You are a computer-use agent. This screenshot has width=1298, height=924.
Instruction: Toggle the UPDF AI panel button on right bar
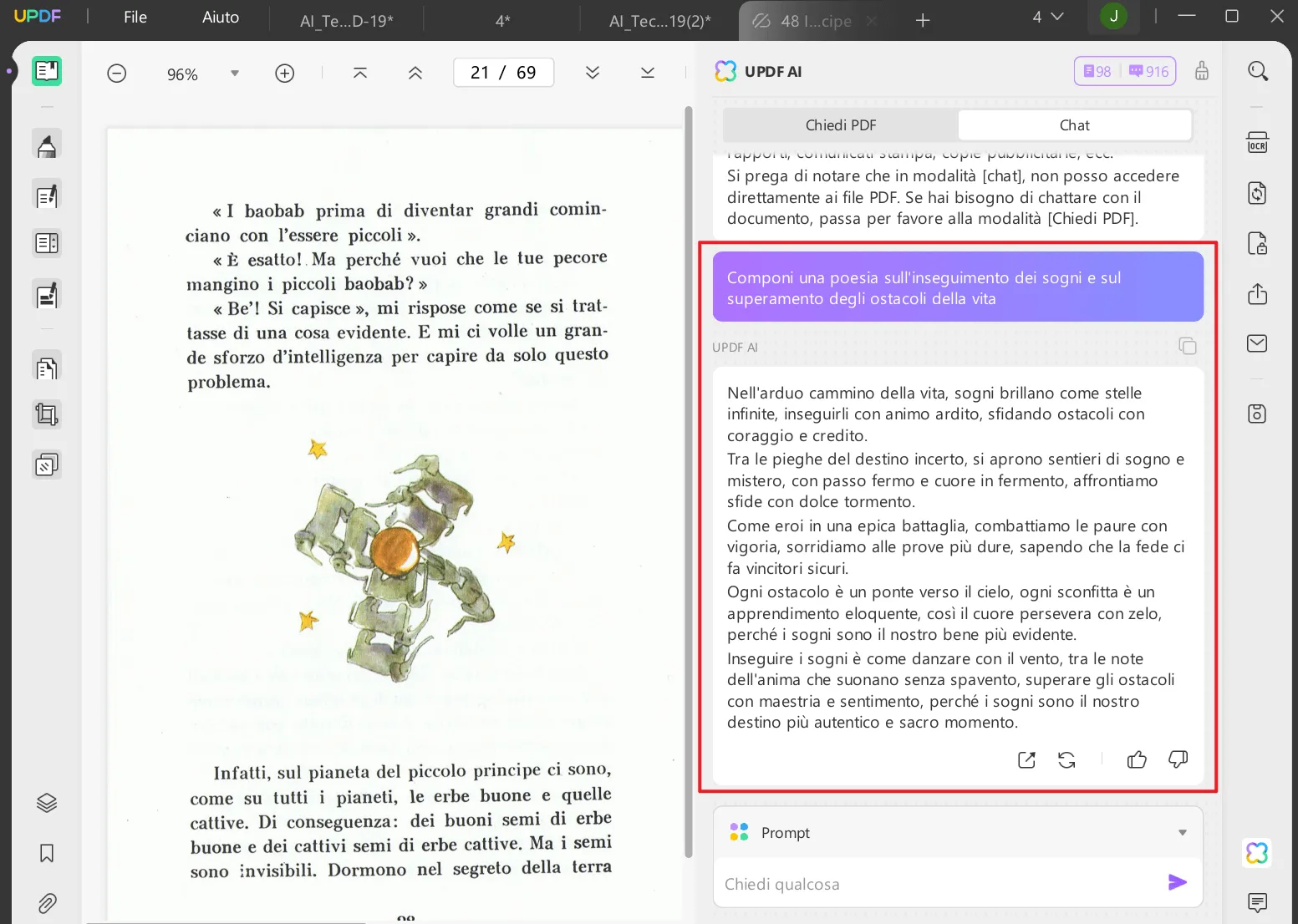click(x=1258, y=853)
